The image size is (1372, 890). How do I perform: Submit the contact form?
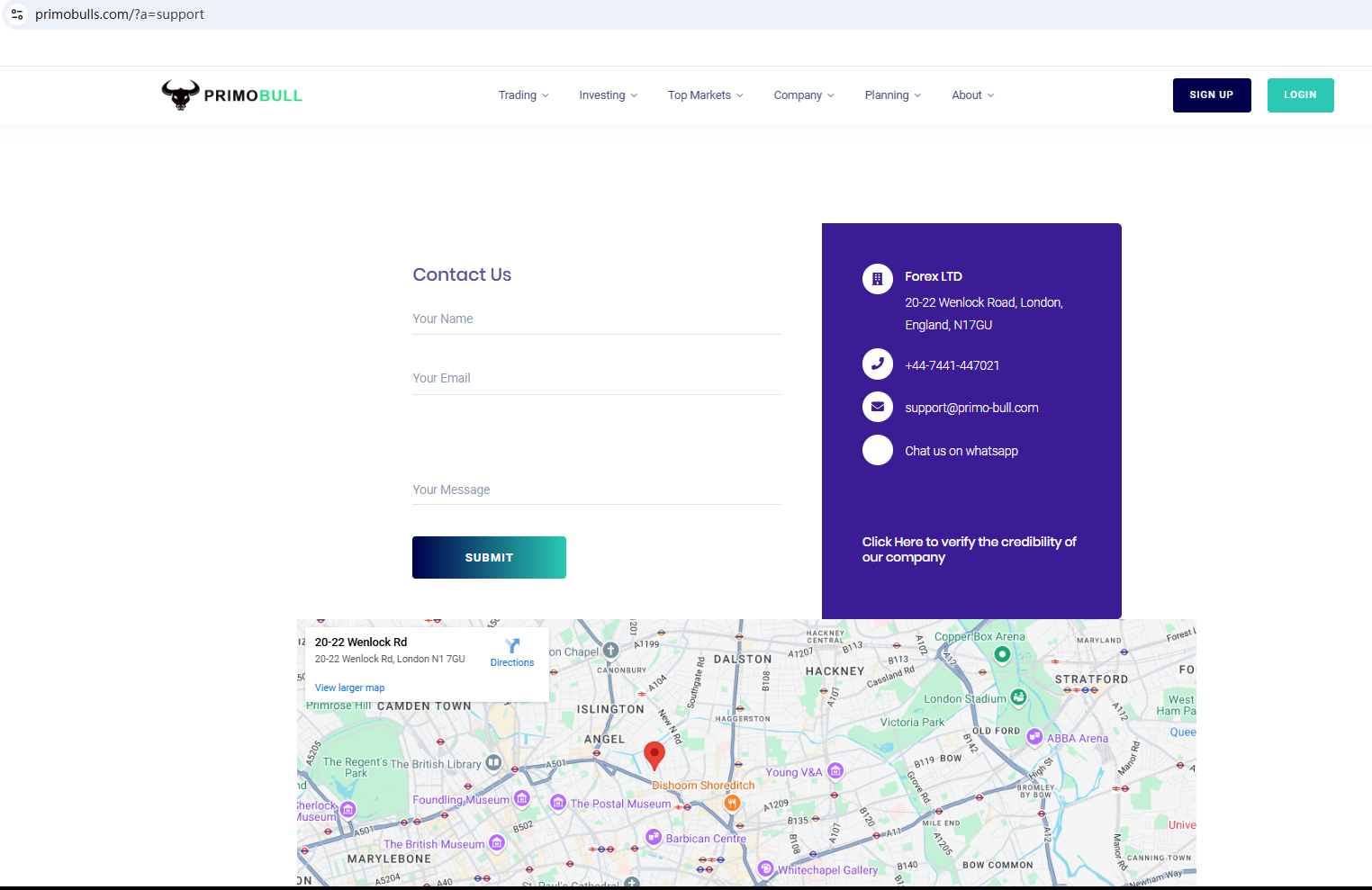click(489, 558)
